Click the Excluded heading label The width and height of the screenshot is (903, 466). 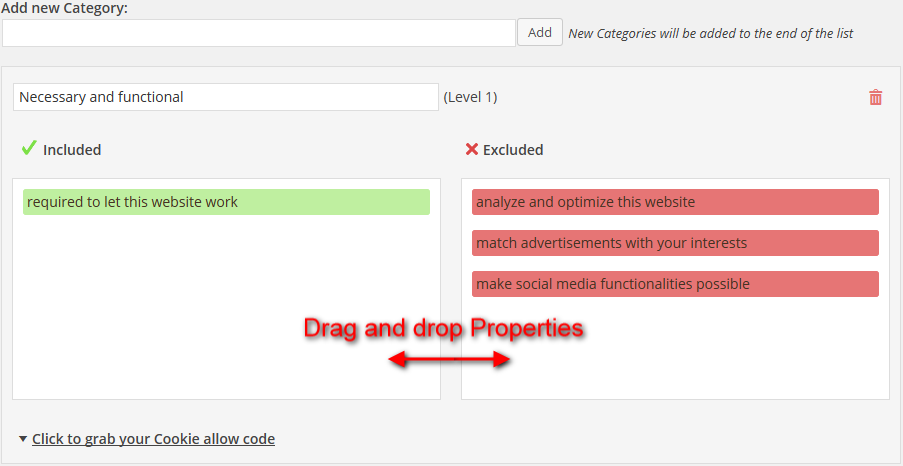(x=513, y=150)
